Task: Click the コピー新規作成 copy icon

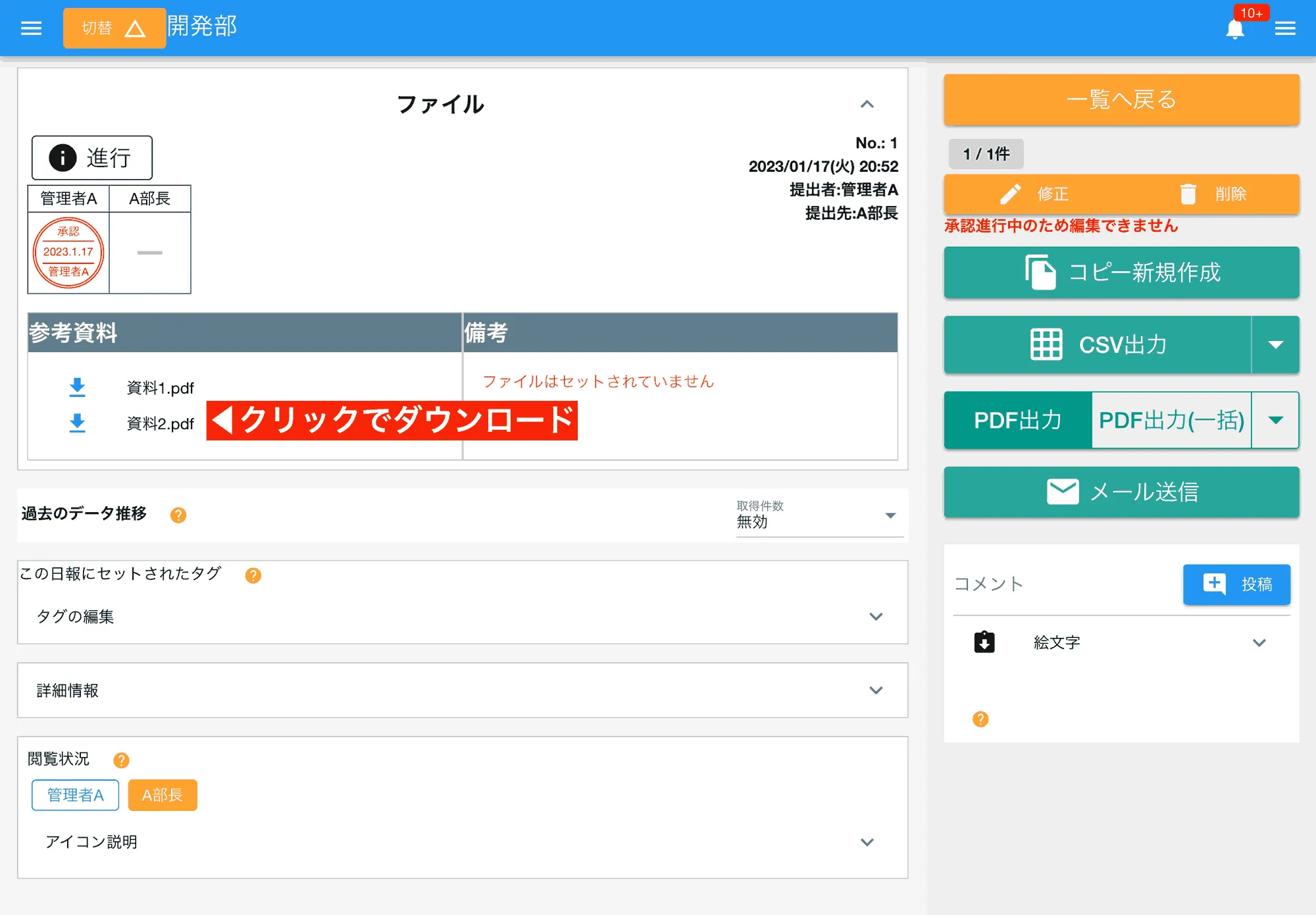Action: pyautogui.click(x=1040, y=273)
